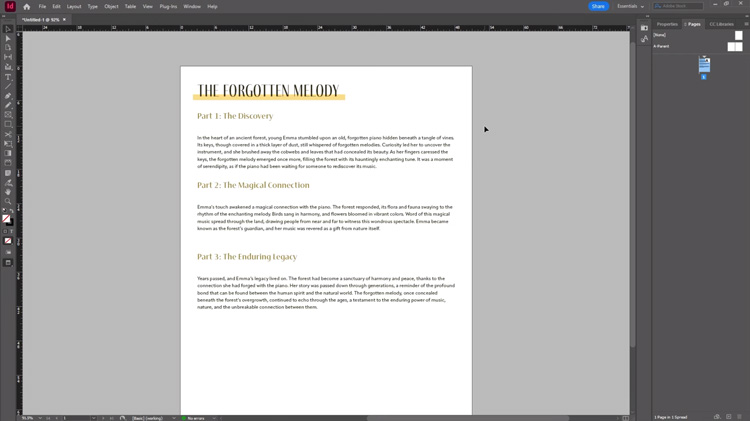Open the Window menu

coord(192,7)
